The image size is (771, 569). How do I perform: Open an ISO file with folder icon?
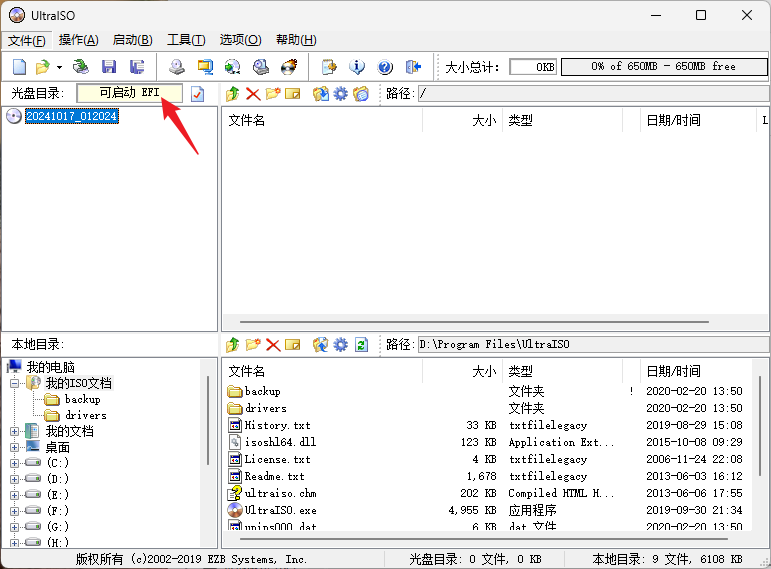click(x=43, y=66)
